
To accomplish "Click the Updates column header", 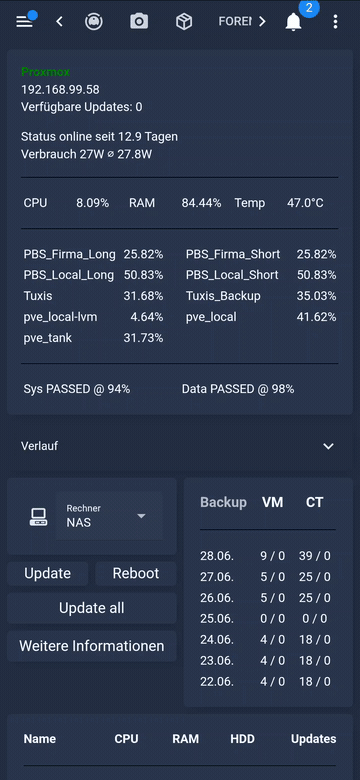I will pyautogui.click(x=314, y=739).
